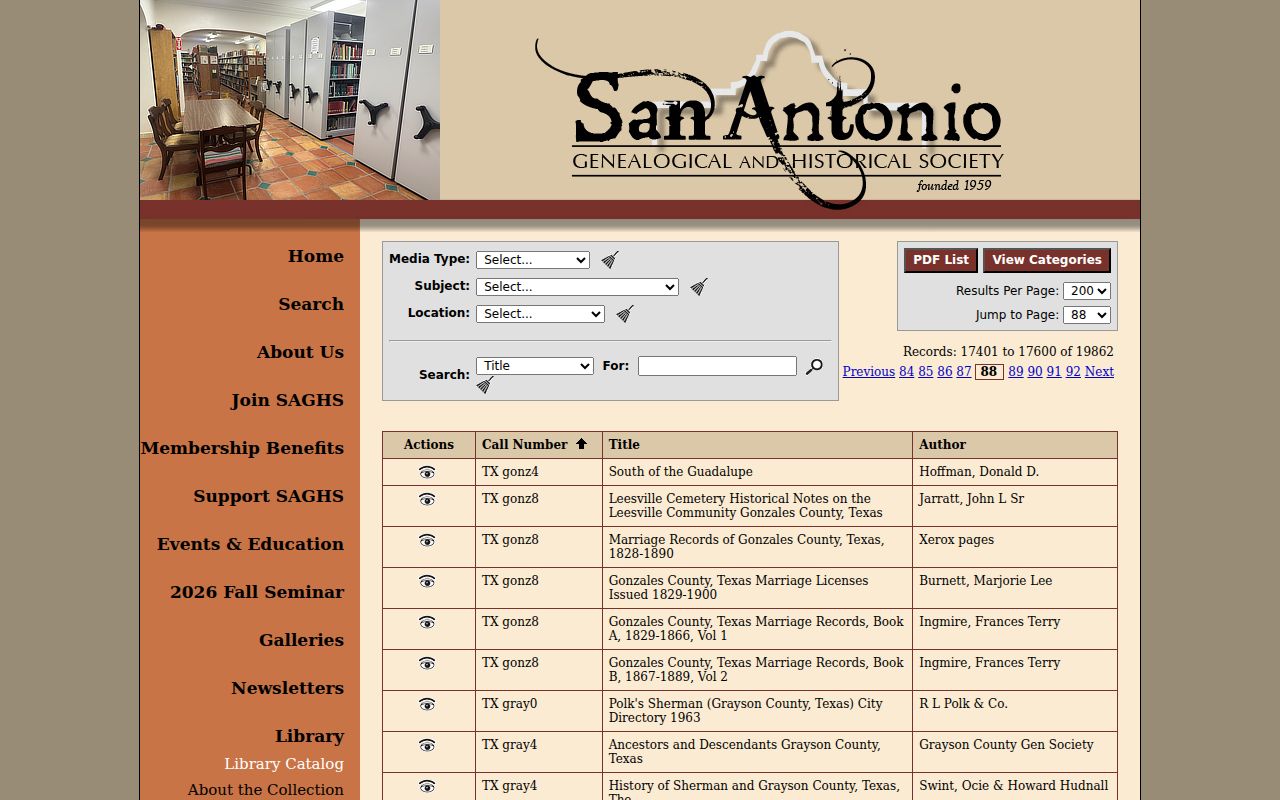1280x800 pixels.
Task: Open Membership Benefits in the sidebar
Action: (x=242, y=448)
